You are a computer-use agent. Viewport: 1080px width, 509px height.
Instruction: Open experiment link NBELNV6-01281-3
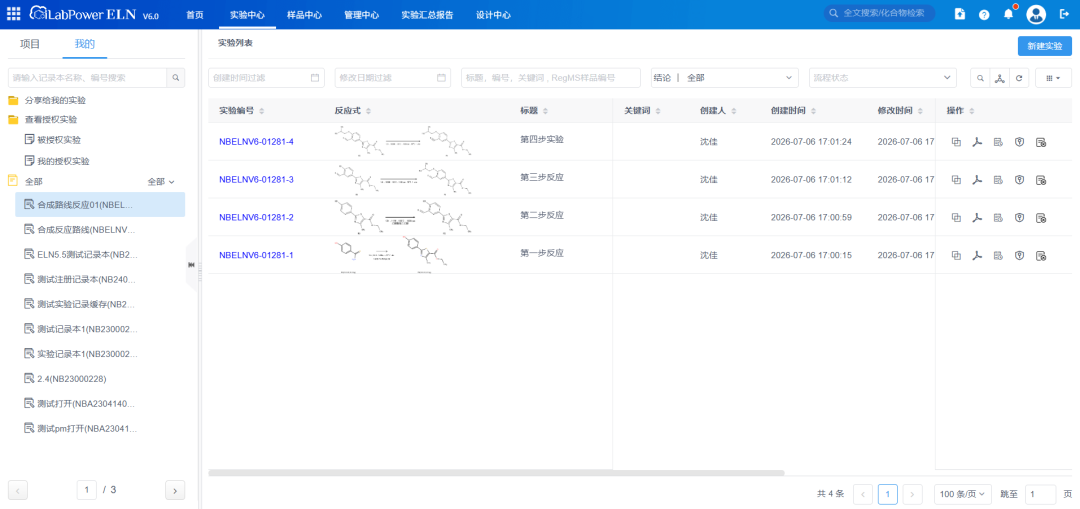256,180
